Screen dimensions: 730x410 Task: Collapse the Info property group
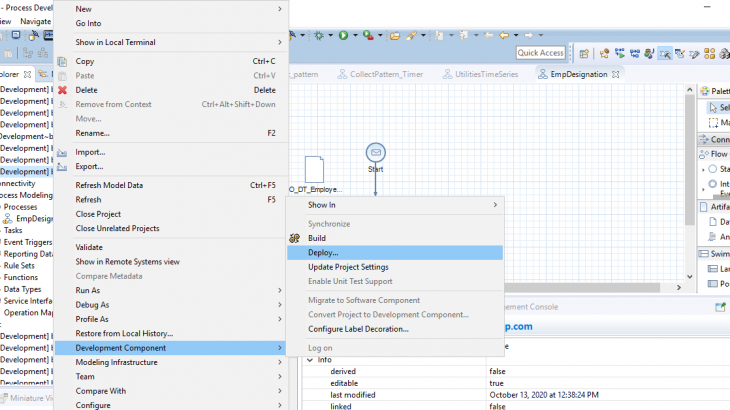(x=310, y=359)
